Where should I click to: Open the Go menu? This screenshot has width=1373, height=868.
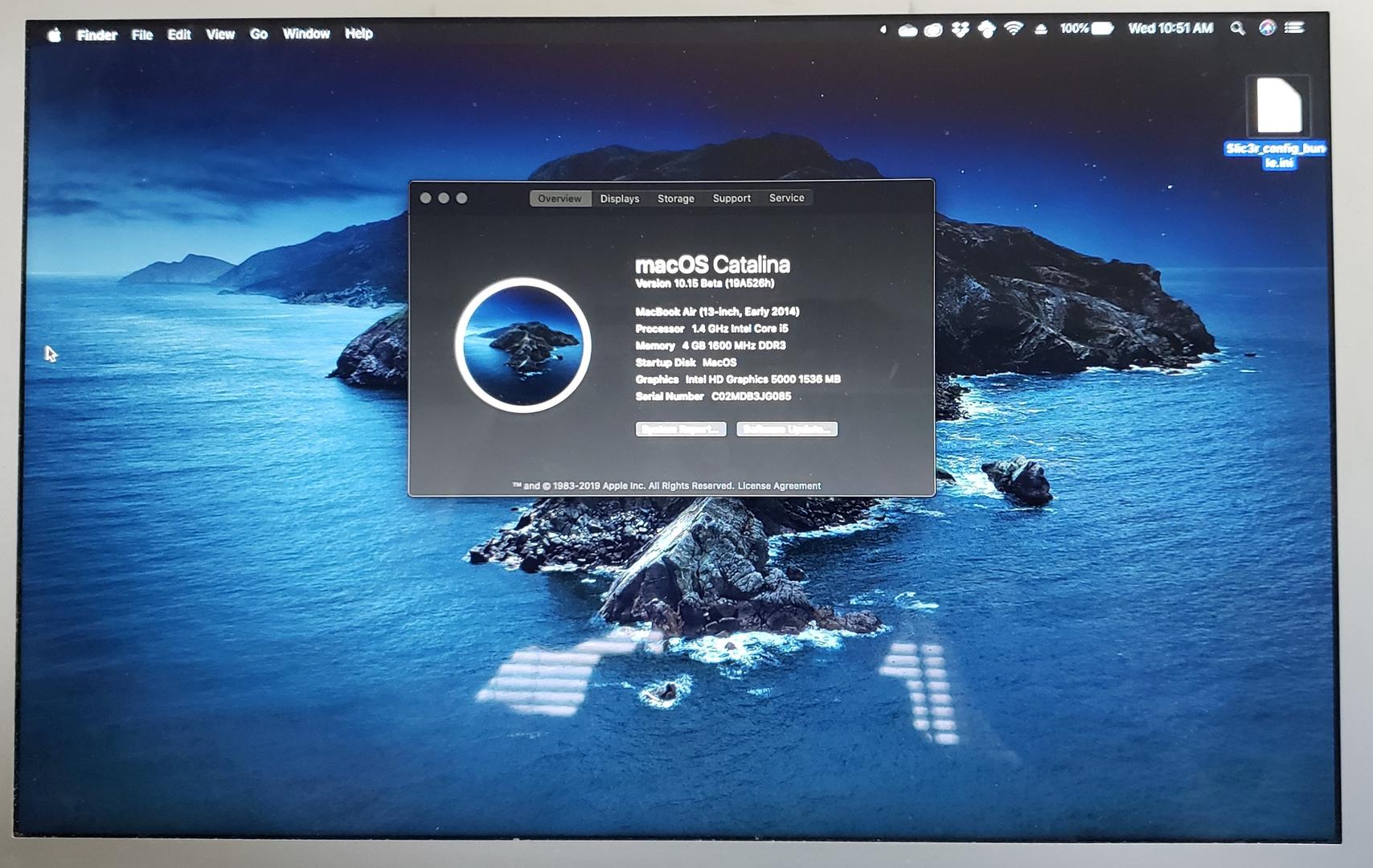coord(259,34)
